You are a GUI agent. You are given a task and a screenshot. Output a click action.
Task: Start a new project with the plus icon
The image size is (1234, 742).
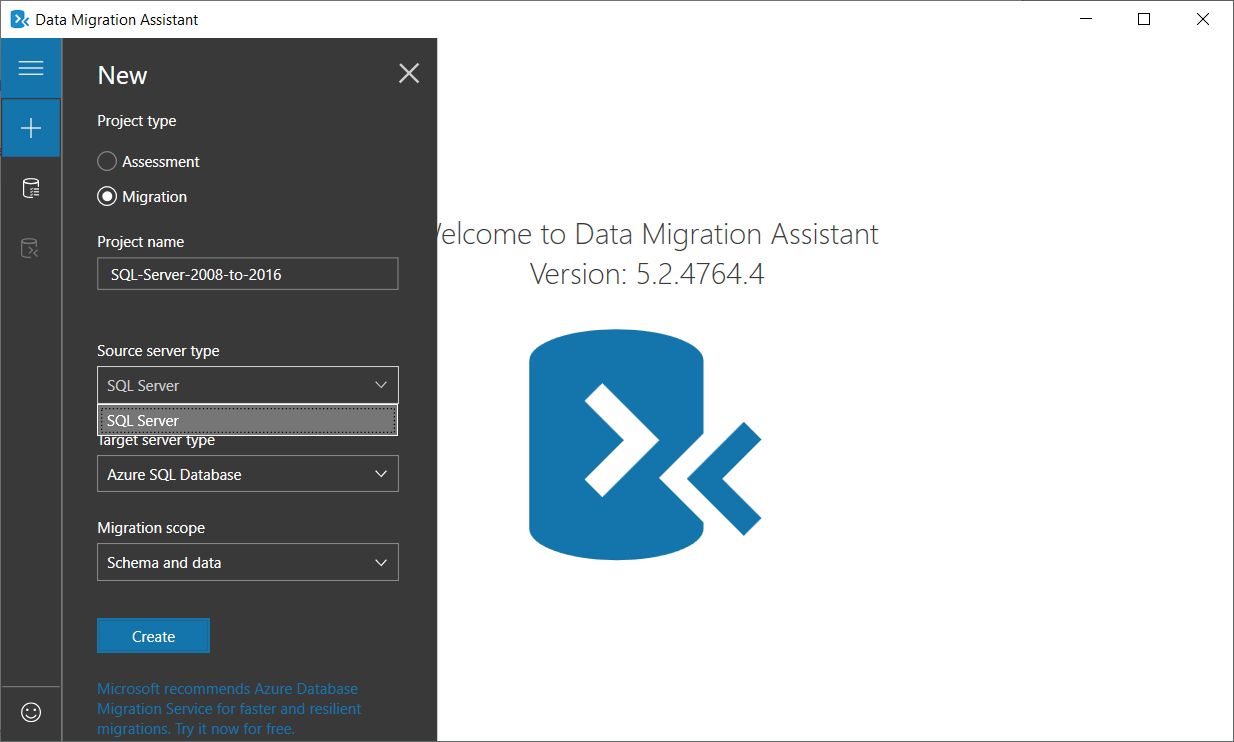click(31, 128)
